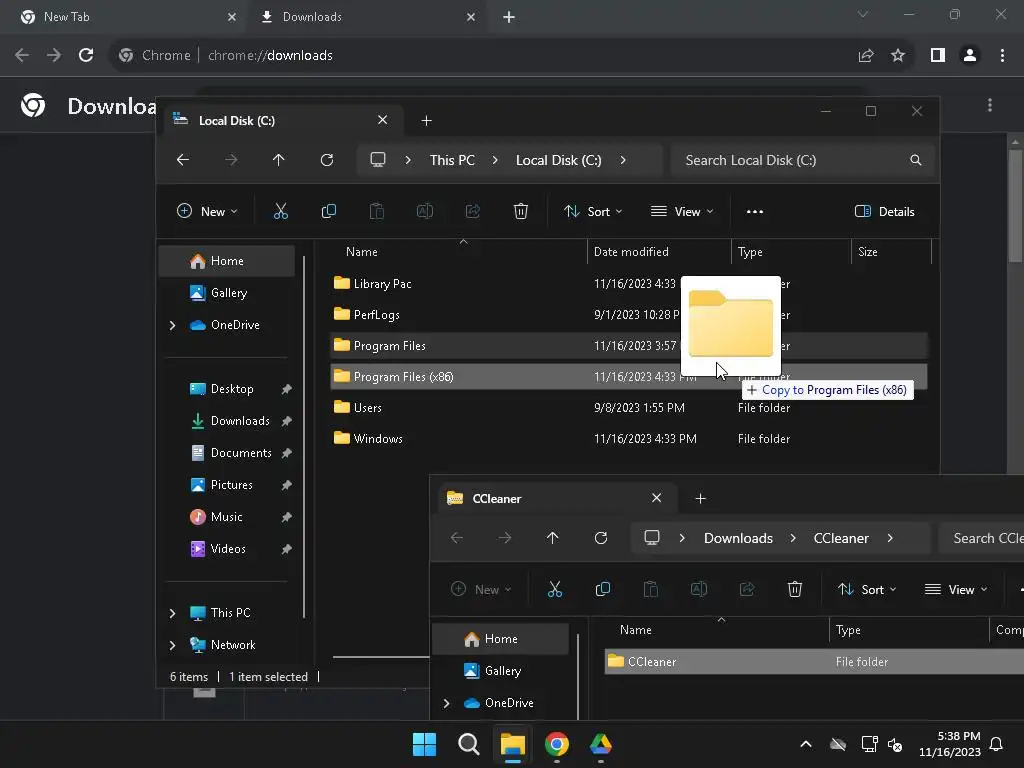Bookmark this page with Chrome star icon

tap(898, 56)
